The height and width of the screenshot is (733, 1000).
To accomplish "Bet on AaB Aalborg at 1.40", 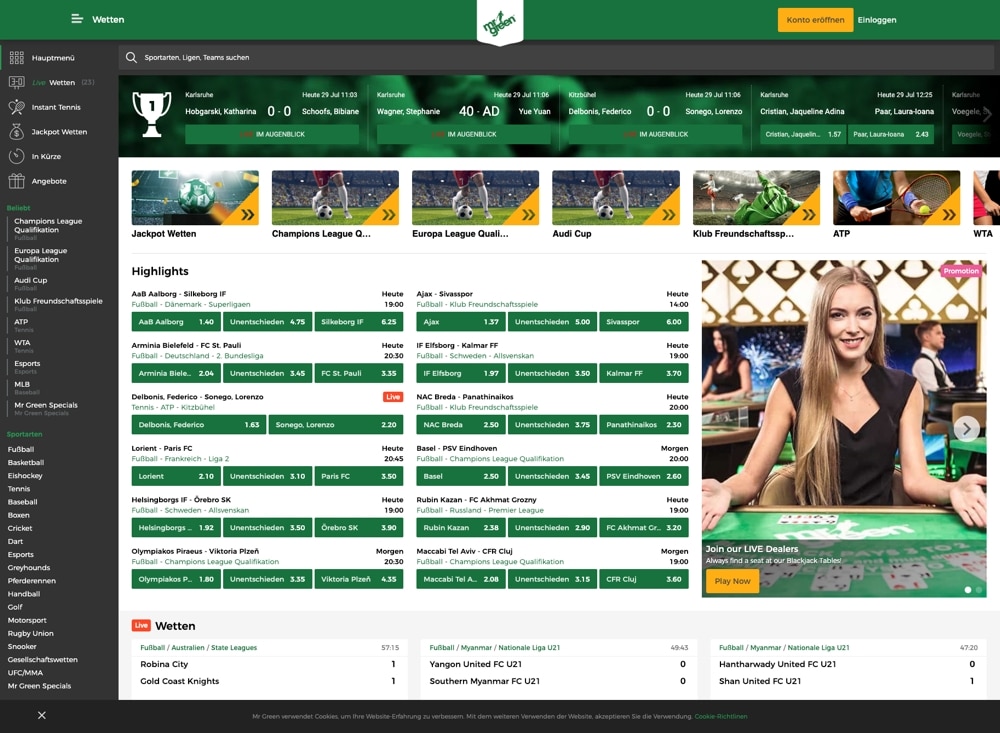I will point(176,322).
